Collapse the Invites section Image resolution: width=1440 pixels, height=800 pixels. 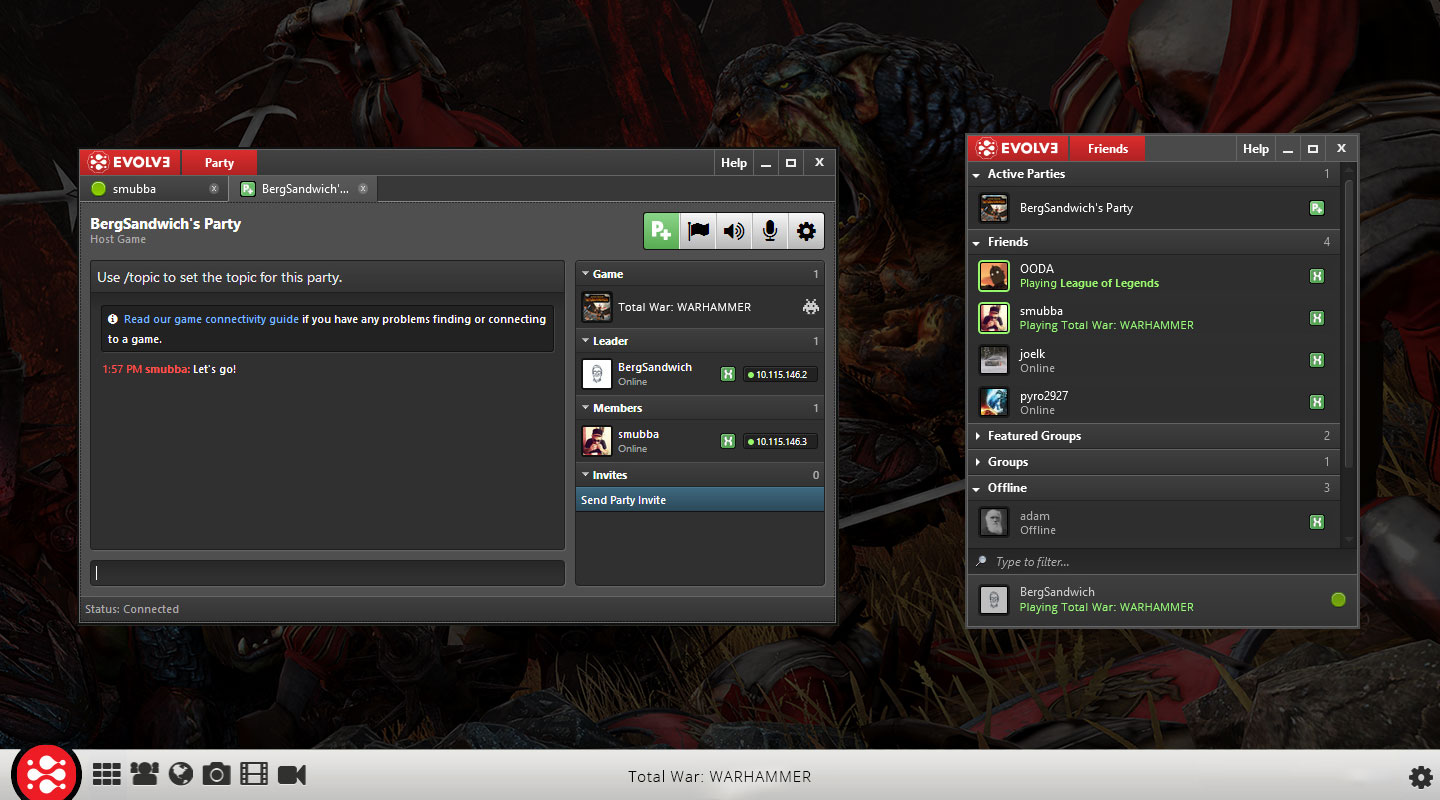tap(700, 475)
